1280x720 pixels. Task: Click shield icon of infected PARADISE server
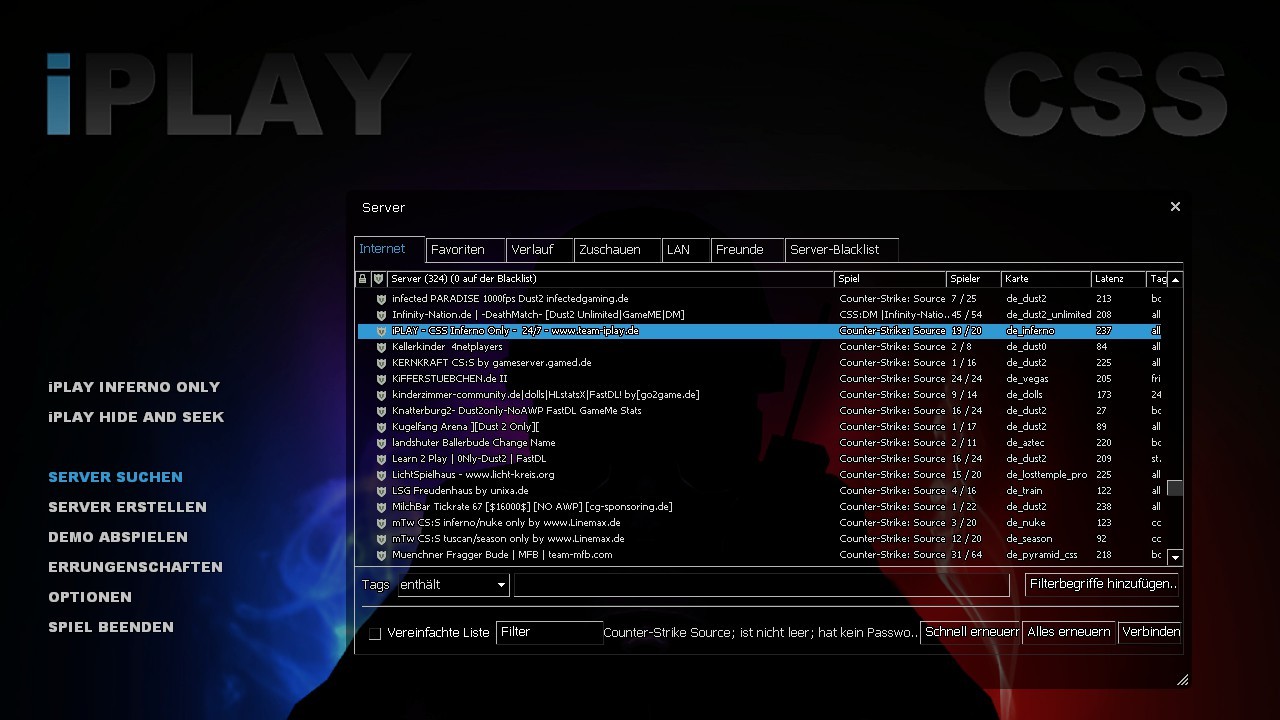381,299
